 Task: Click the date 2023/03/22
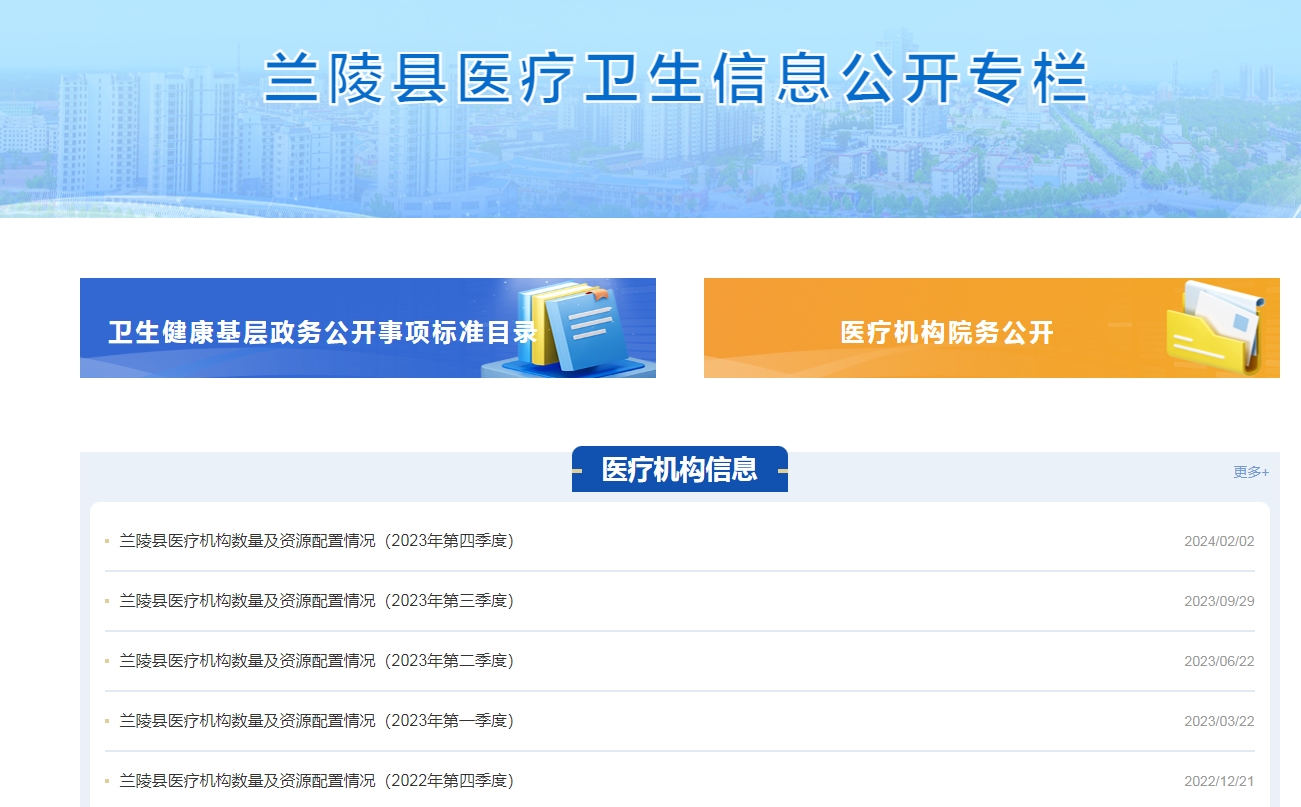[1219, 721]
